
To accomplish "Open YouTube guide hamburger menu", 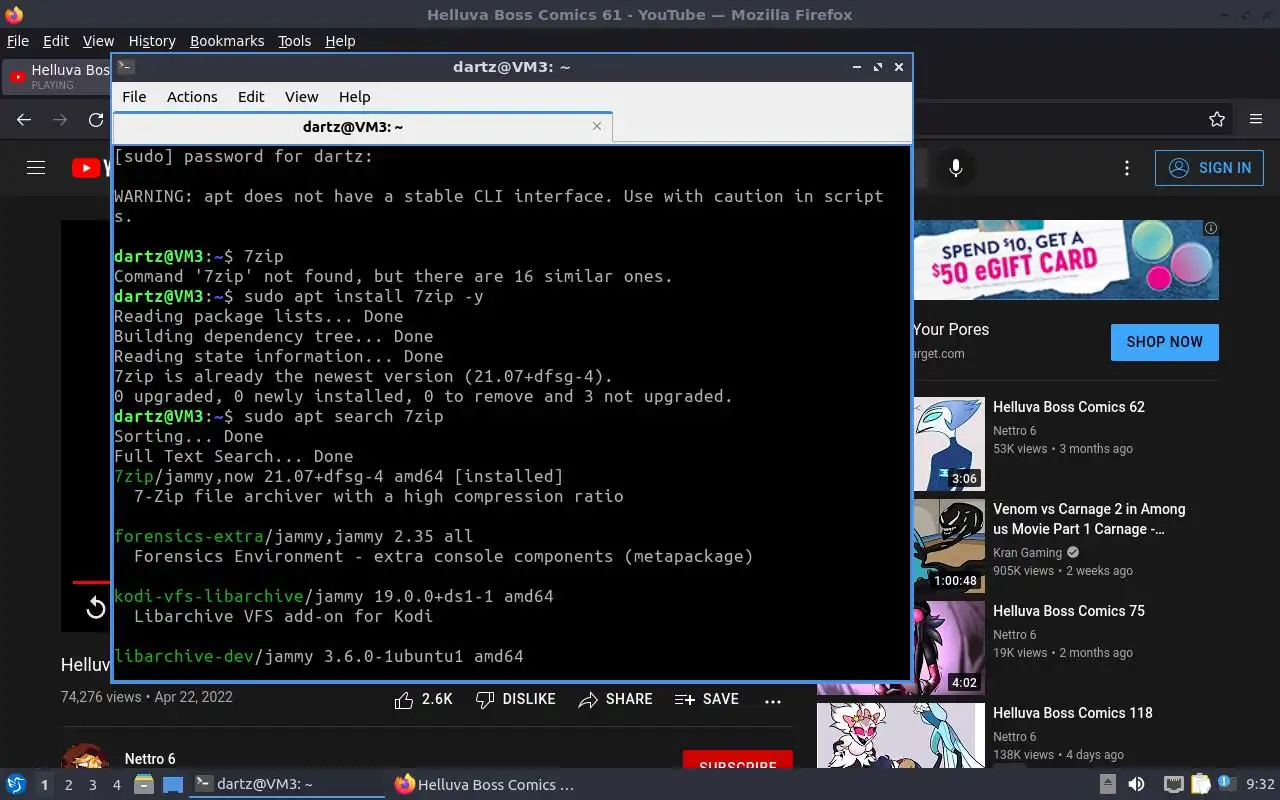I will click(36, 168).
